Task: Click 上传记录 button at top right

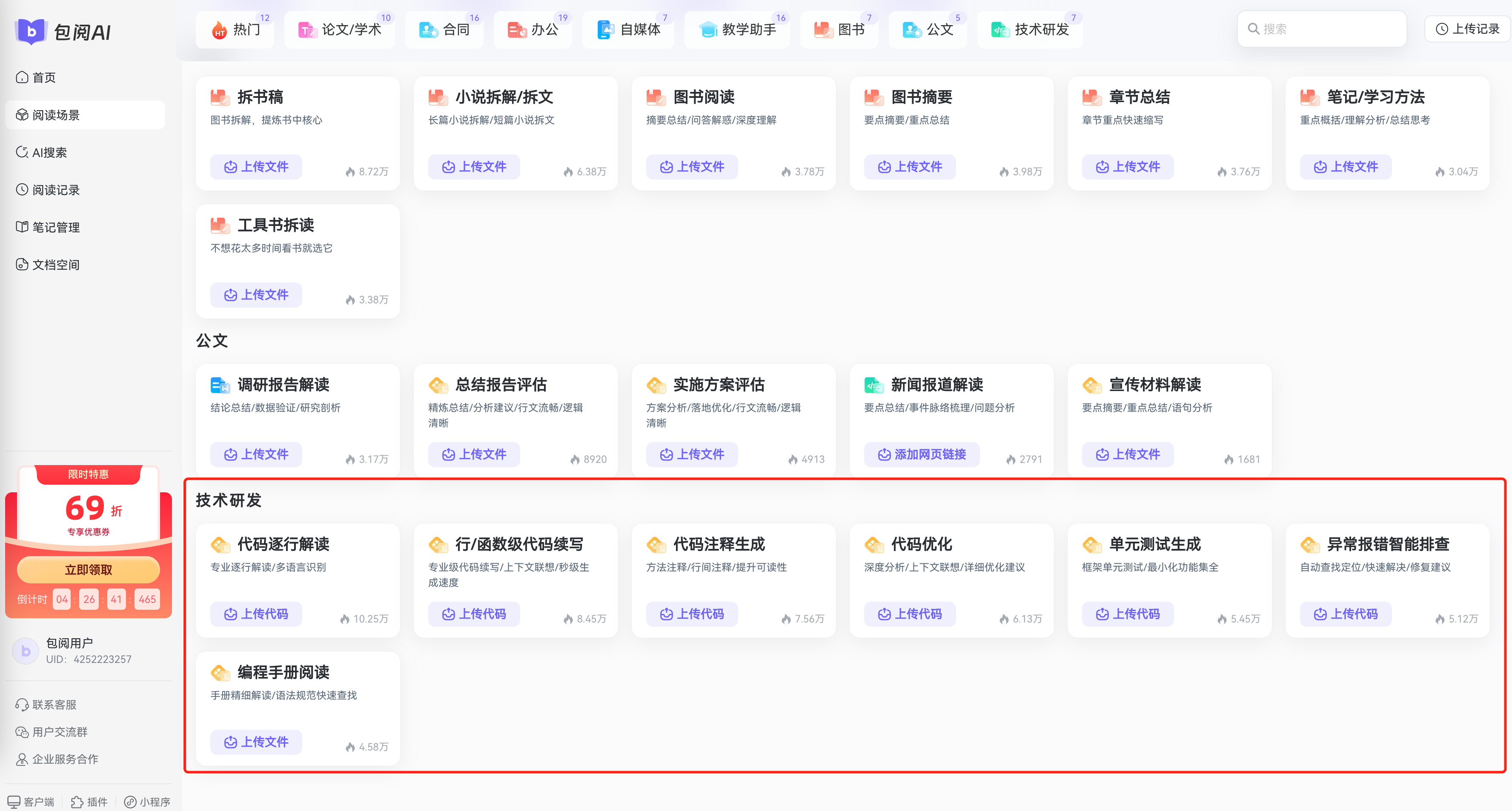Action: tap(1467, 29)
